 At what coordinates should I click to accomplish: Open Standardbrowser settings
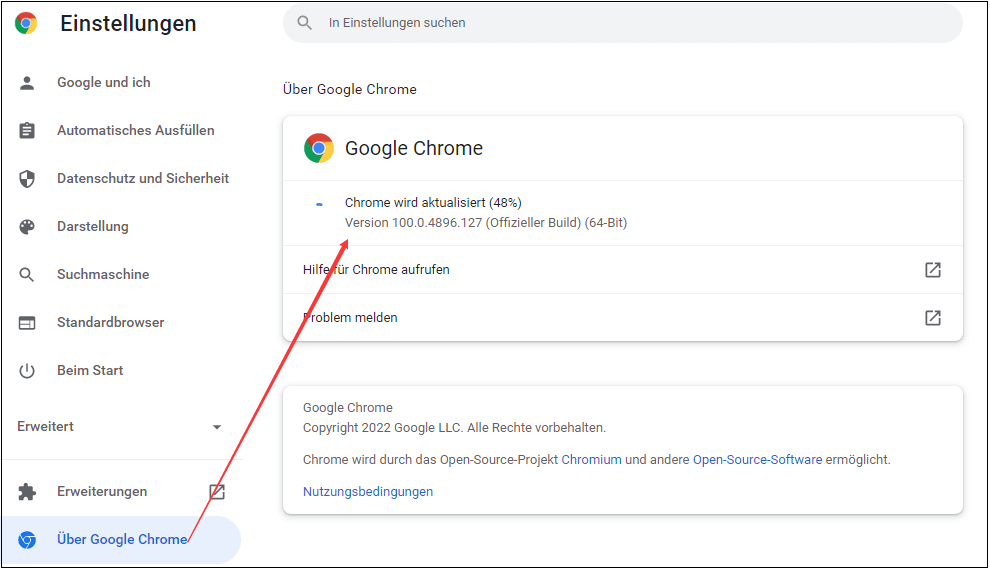click(110, 322)
